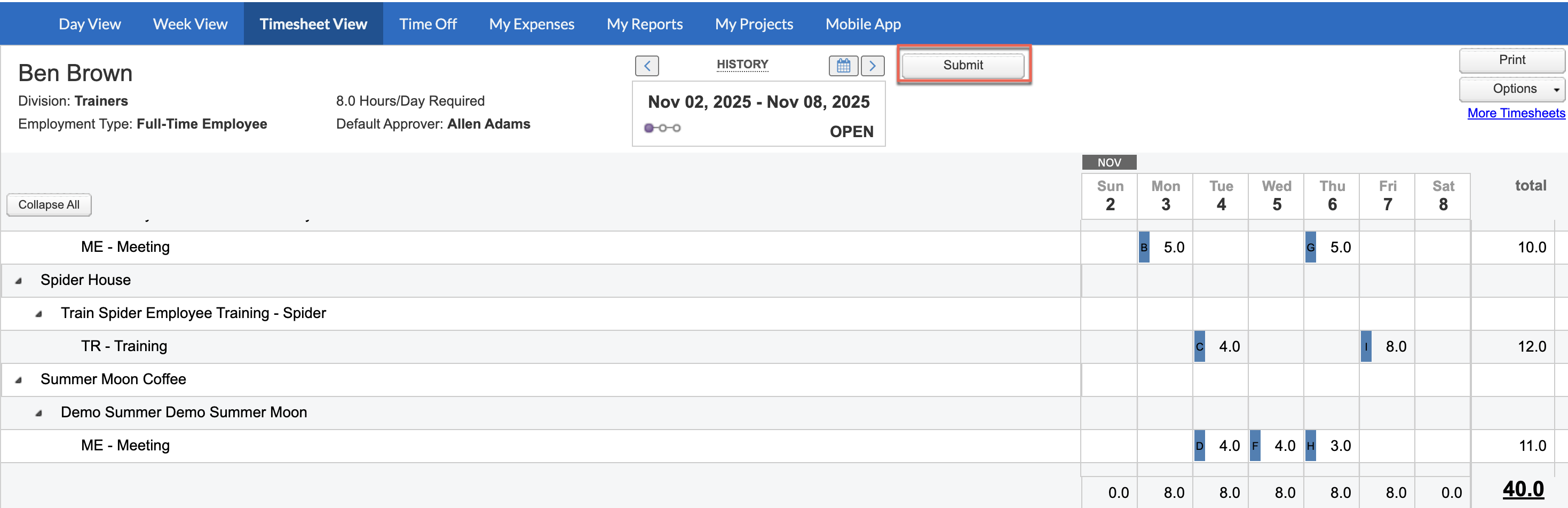Click the Ben Brown employee name

point(75,73)
